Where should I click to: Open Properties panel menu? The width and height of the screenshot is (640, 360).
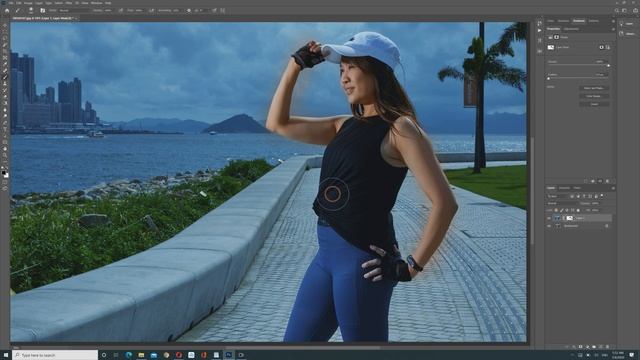[613, 29]
